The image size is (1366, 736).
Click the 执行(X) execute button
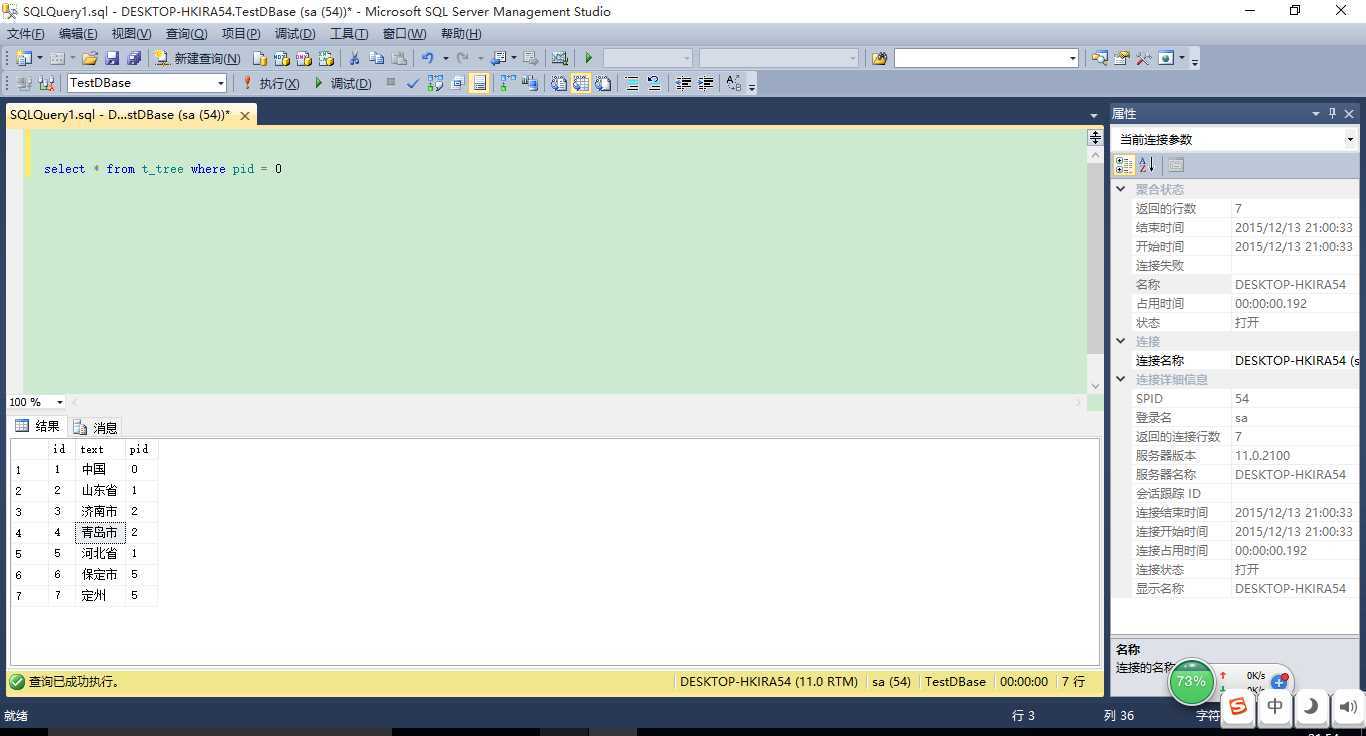(270, 83)
